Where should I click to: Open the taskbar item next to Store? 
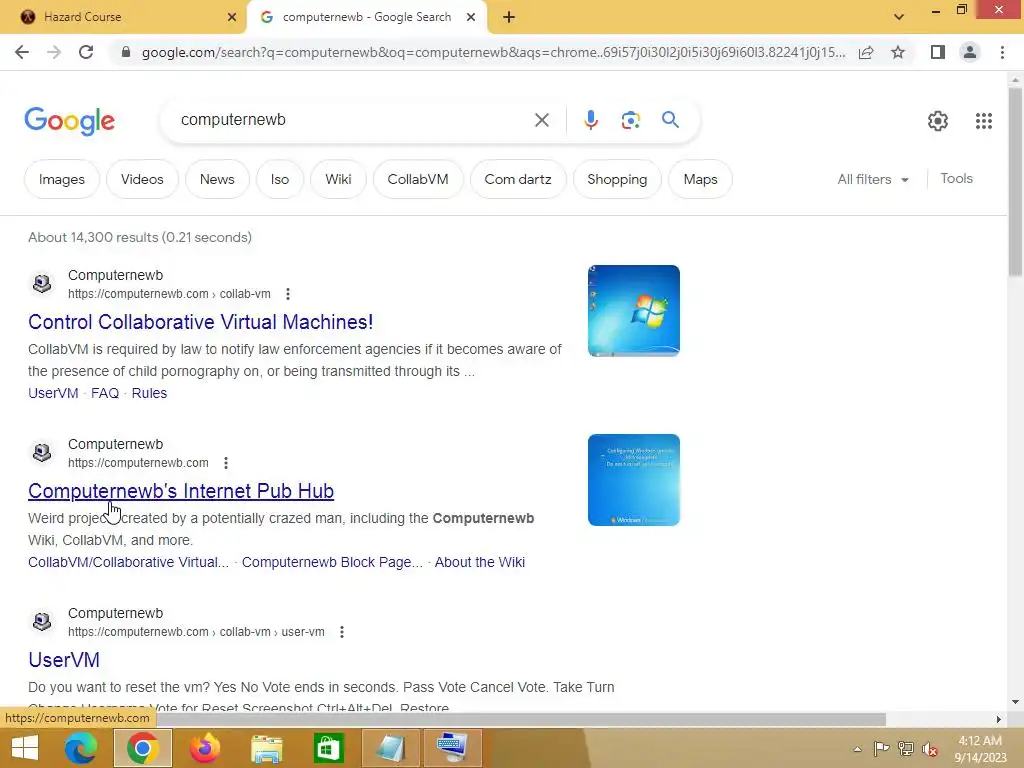coord(390,748)
